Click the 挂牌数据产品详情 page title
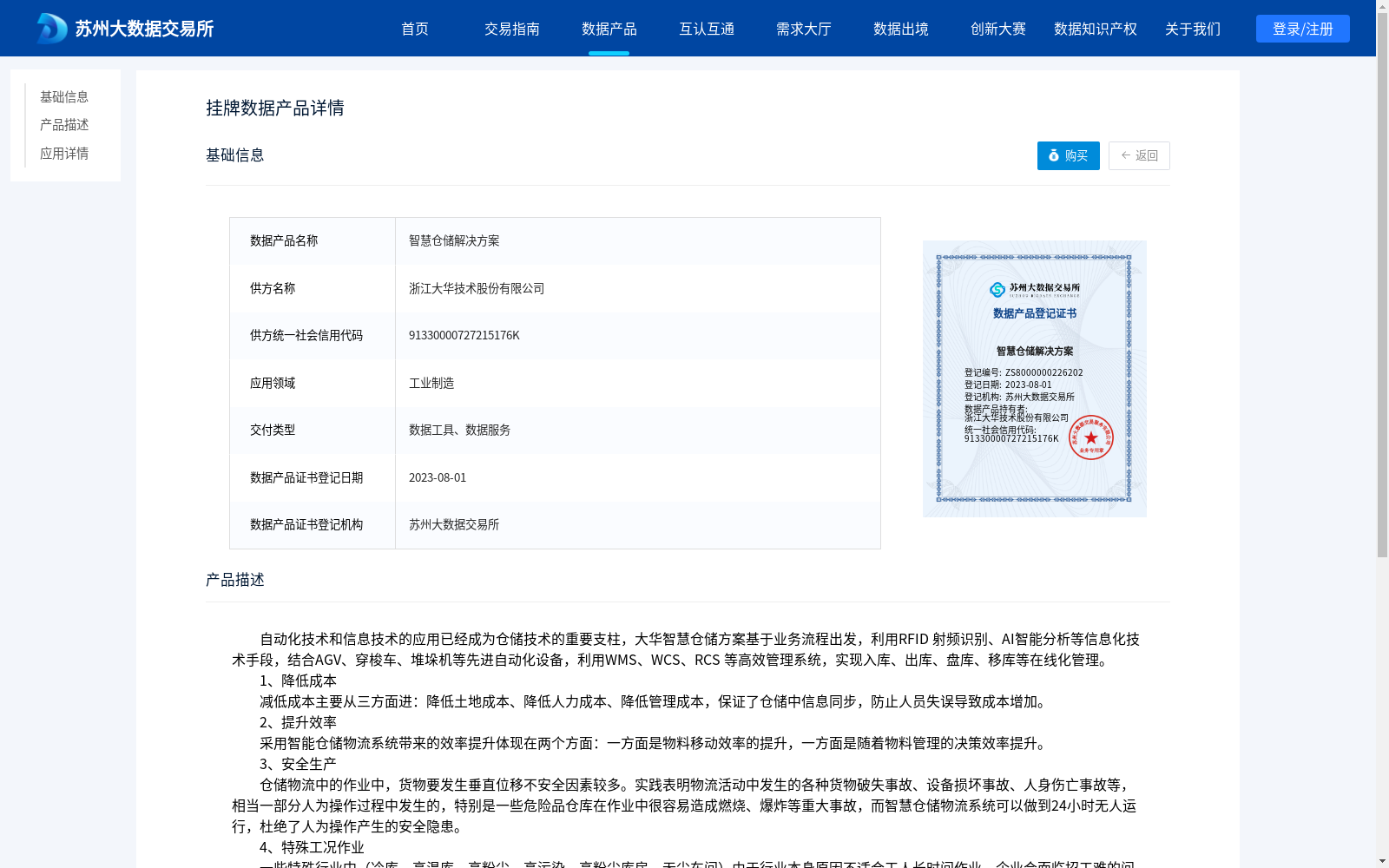The height and width of the screenshot is (868, 1389). pyautogui.click(x=275, y=108)
